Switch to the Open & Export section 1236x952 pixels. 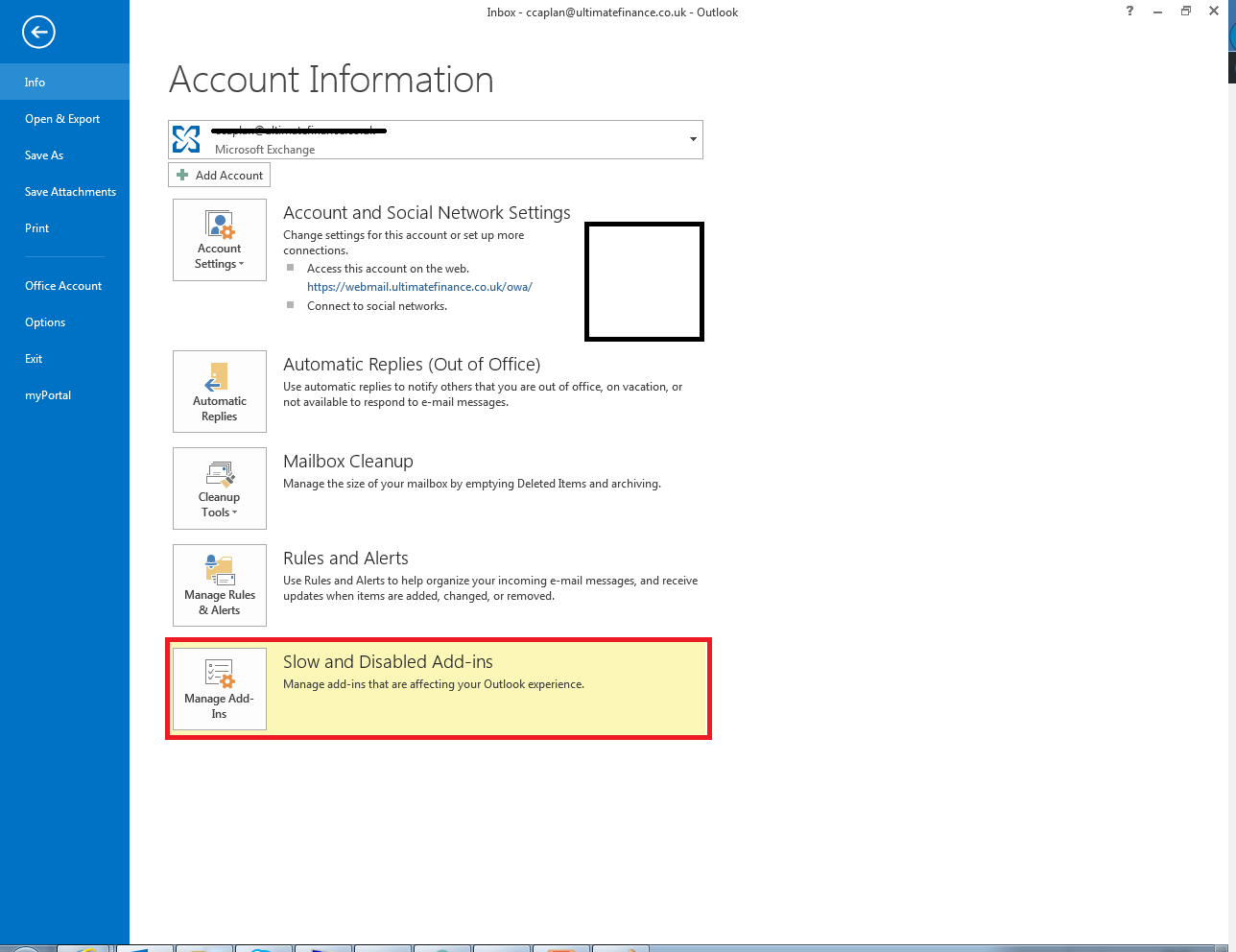pyautogui.click(x=62, y=118)
